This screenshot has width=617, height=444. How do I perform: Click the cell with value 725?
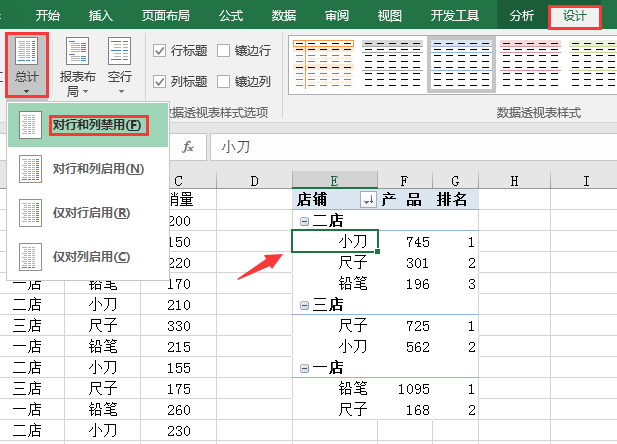[x=405, y=326]
